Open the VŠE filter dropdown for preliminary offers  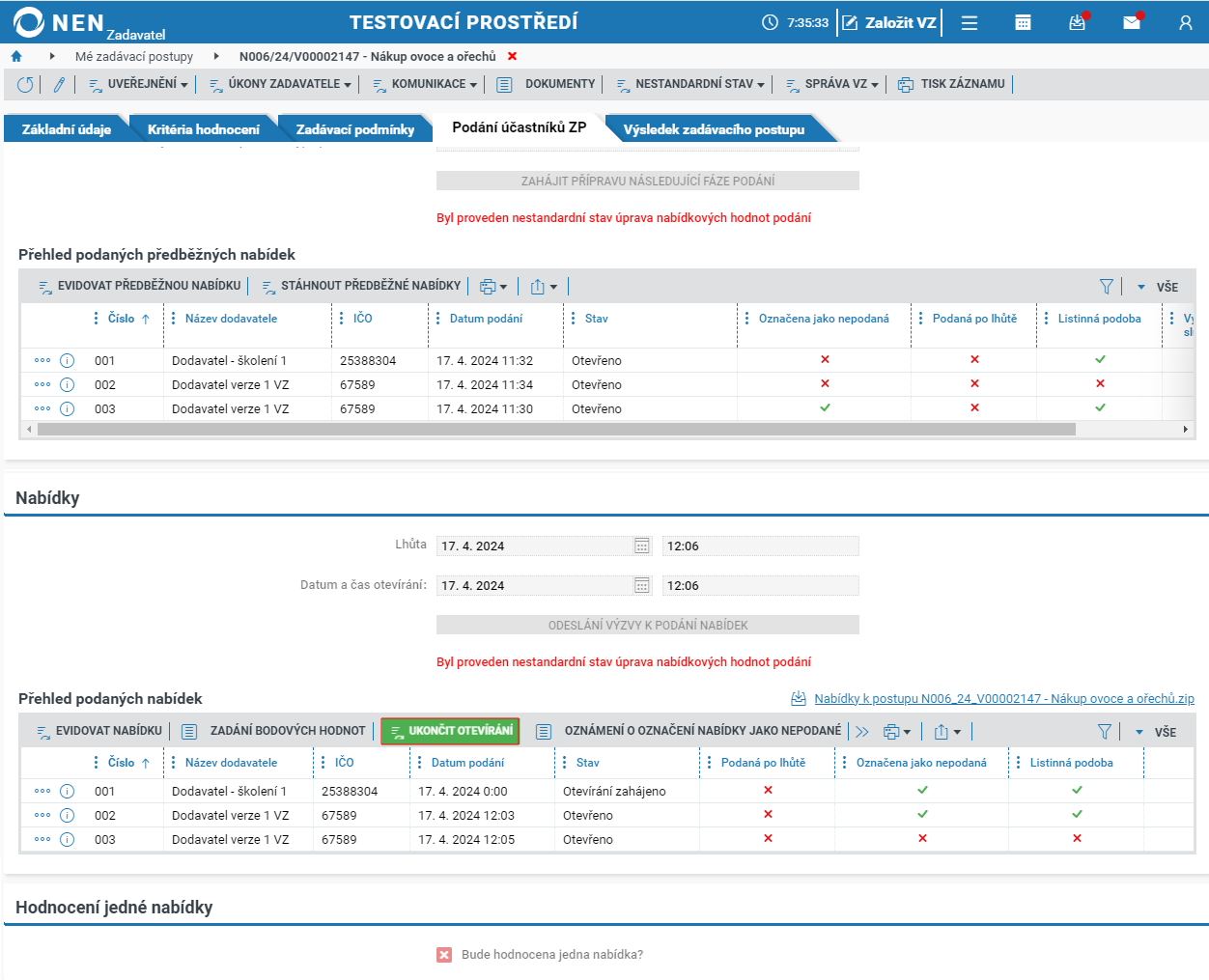[x=1157, y=287]
